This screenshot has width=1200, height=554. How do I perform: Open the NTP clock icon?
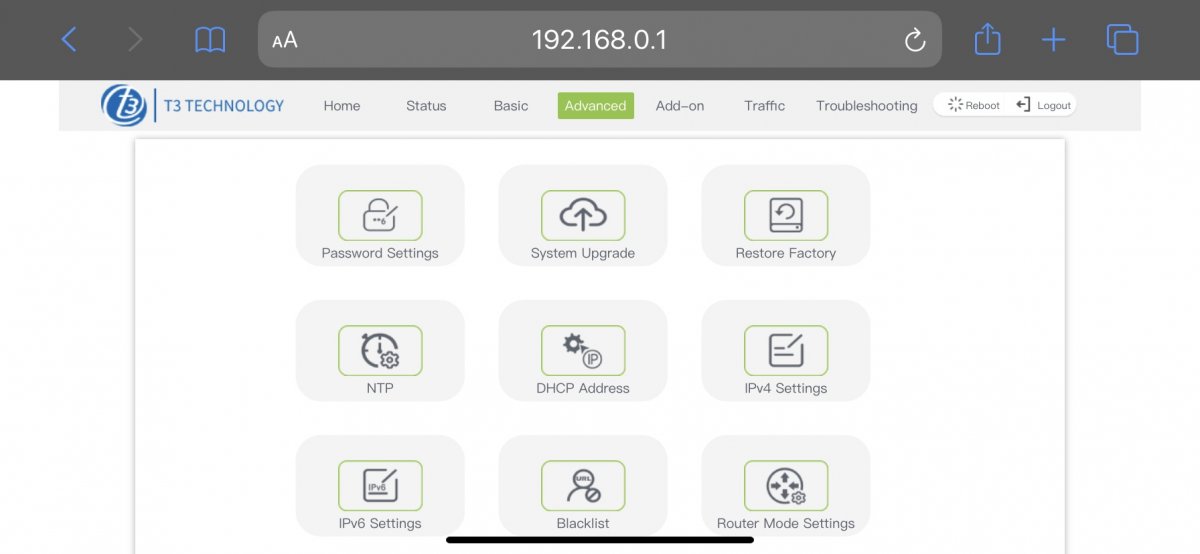point(380,350)
